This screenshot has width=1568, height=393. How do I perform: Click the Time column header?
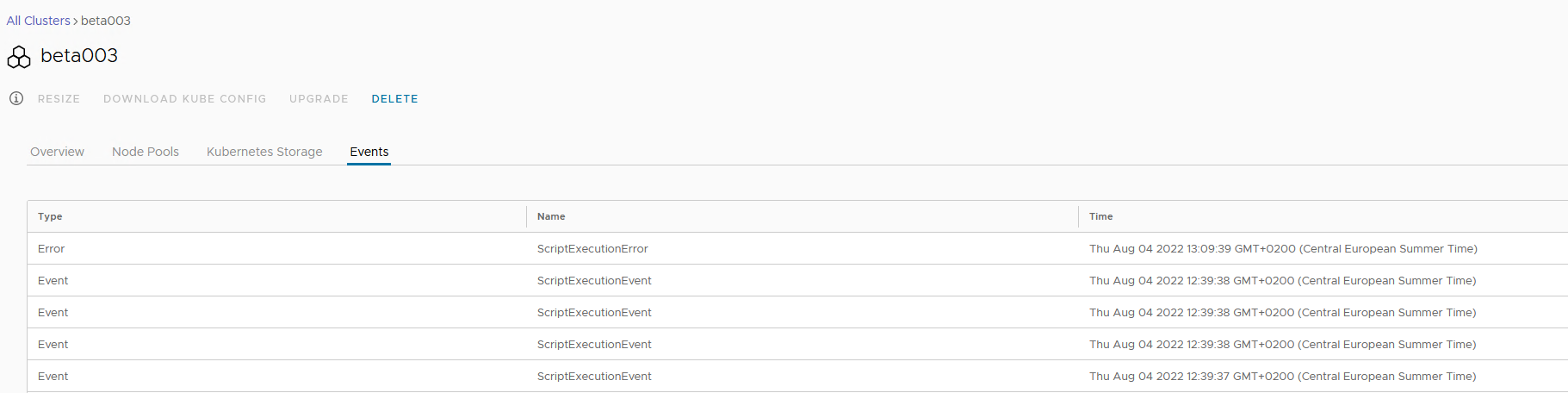click(x=1100, y=216)
